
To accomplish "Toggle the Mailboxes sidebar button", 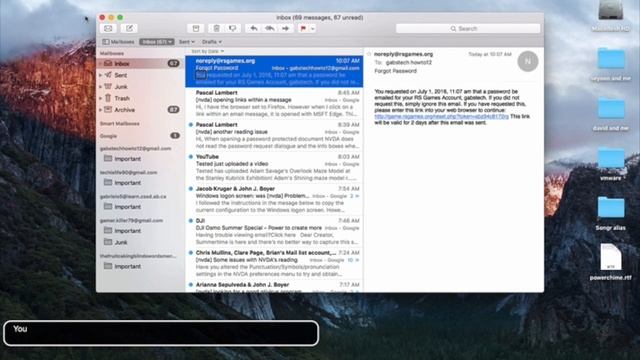I will coord(118,42).
